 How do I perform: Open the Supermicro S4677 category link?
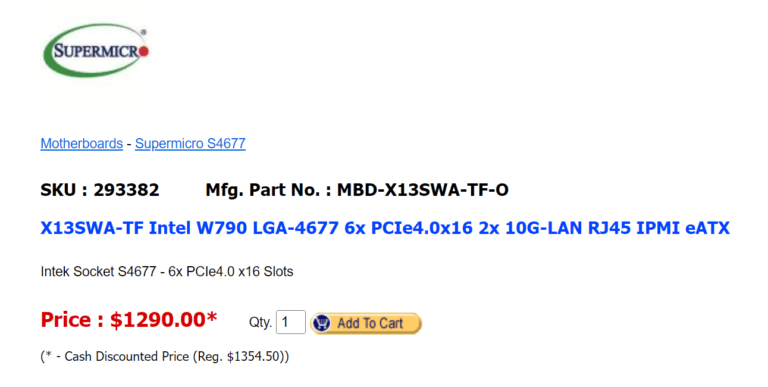coord(190,144)
